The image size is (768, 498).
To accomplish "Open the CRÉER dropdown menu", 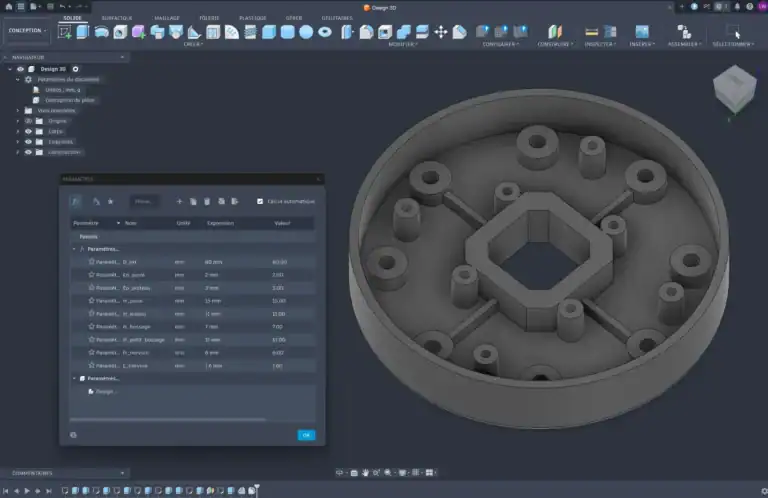I will click(x=193, y=44).
